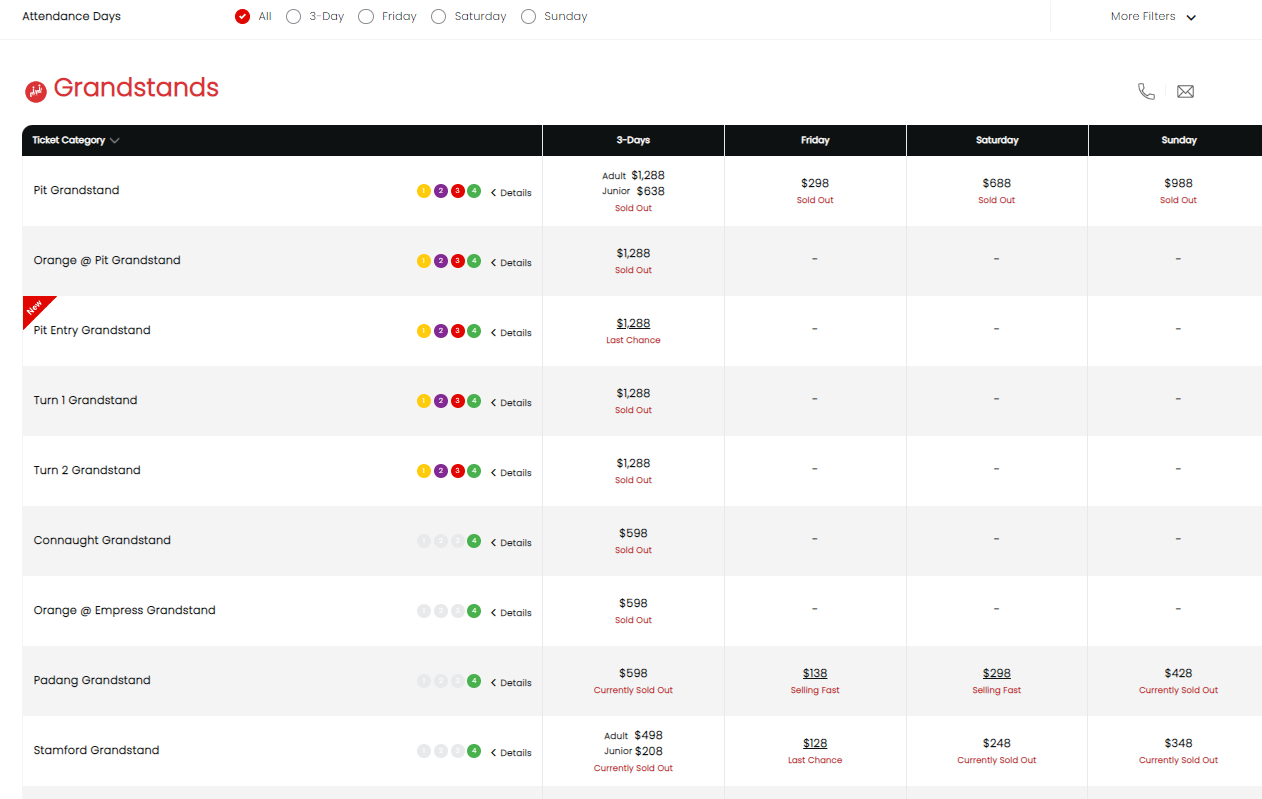Click green zone 4 circle for Orange @ Empress Grandstand
This screenshot has height=799, width=1262.
coord(474,611)
